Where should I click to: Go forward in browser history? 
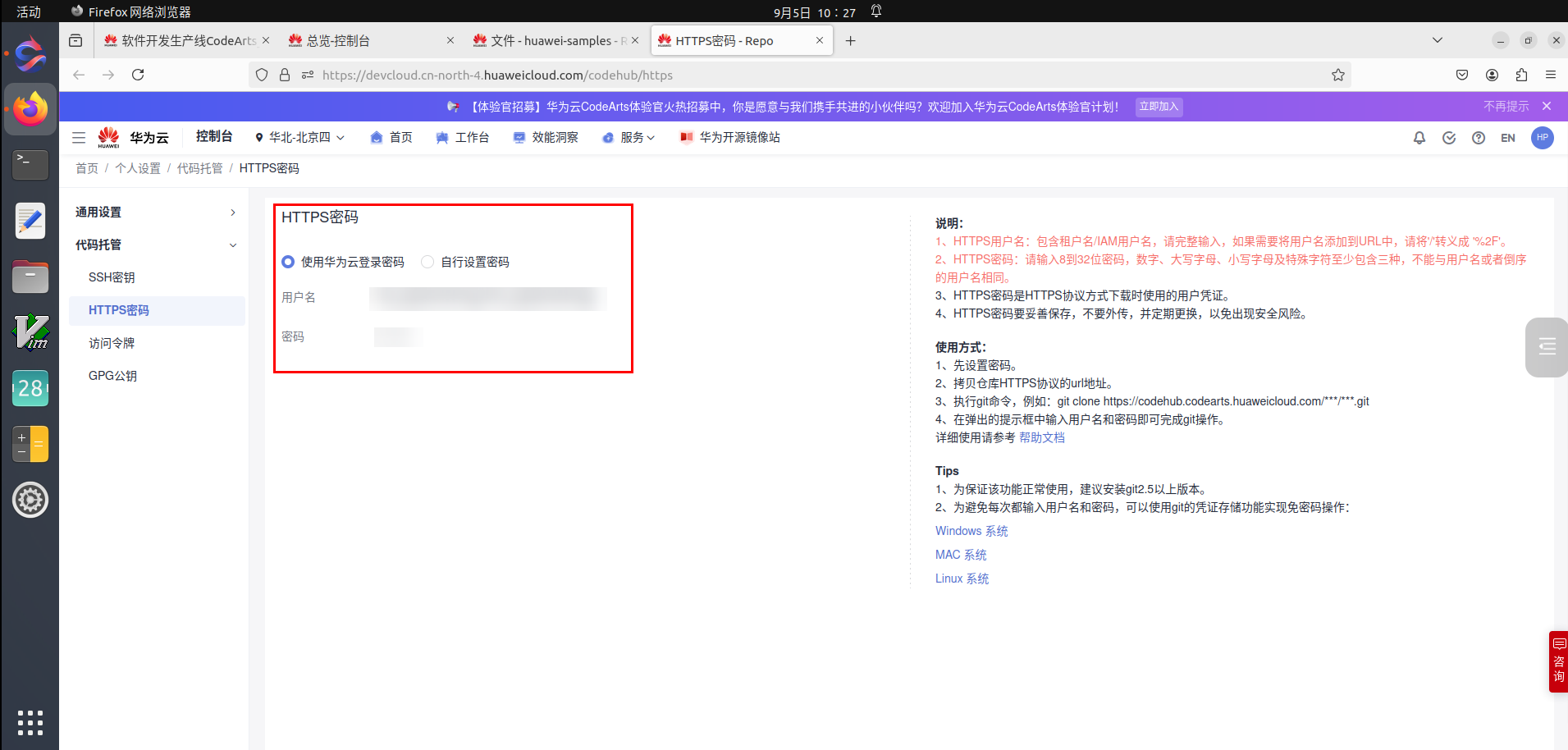pos(108,75)
